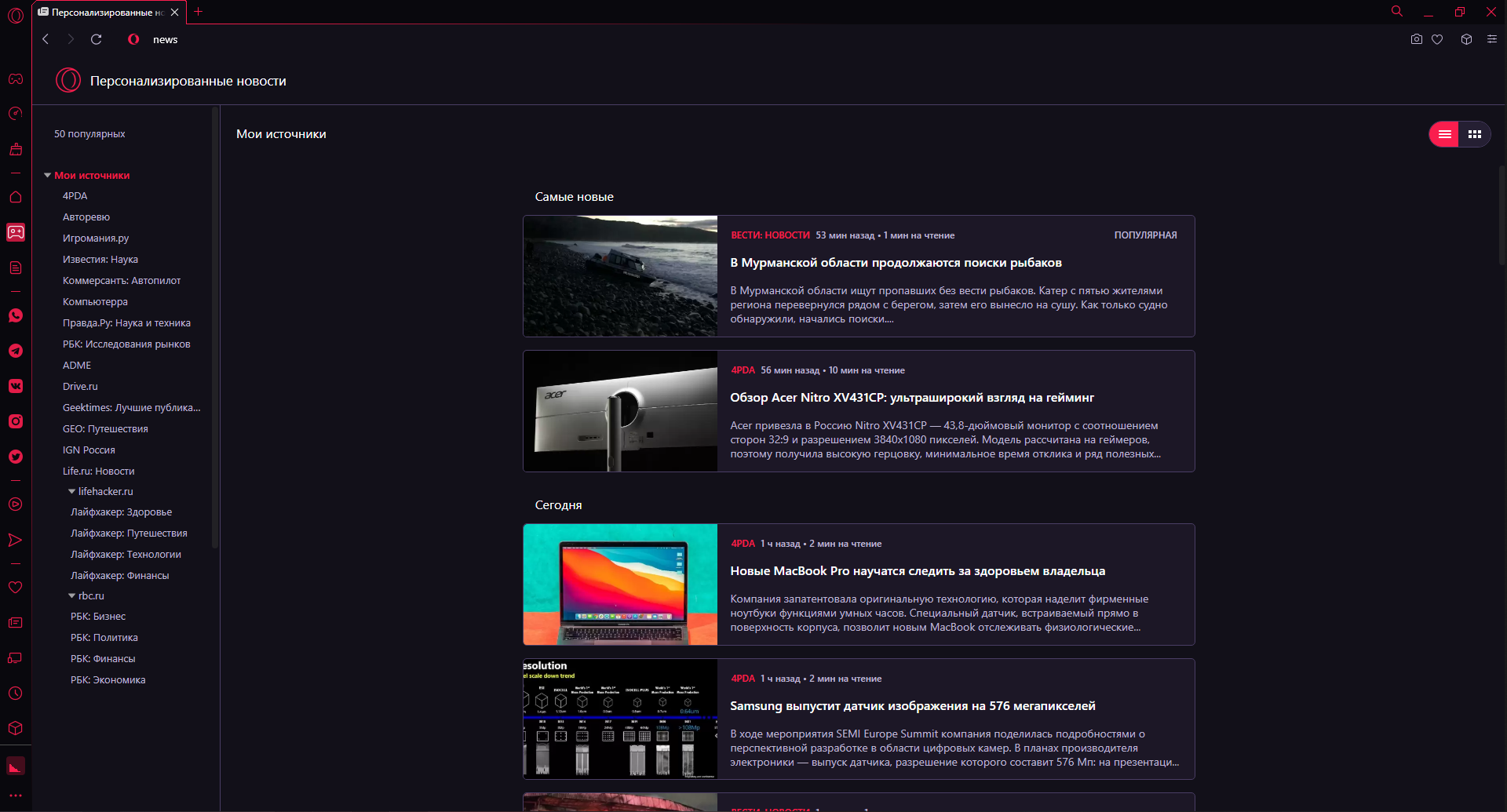
Task: Select IGN Россия source
Action: coord(89,450)
